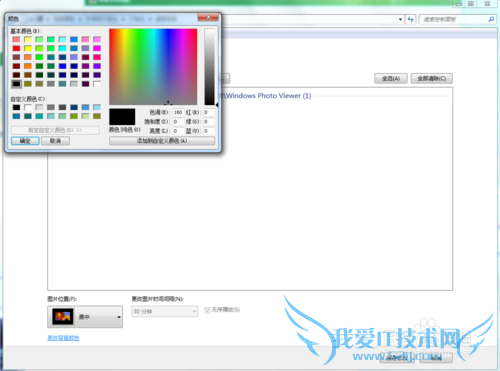Click the black luminosity arrow marker

click(x=217, y=105)
